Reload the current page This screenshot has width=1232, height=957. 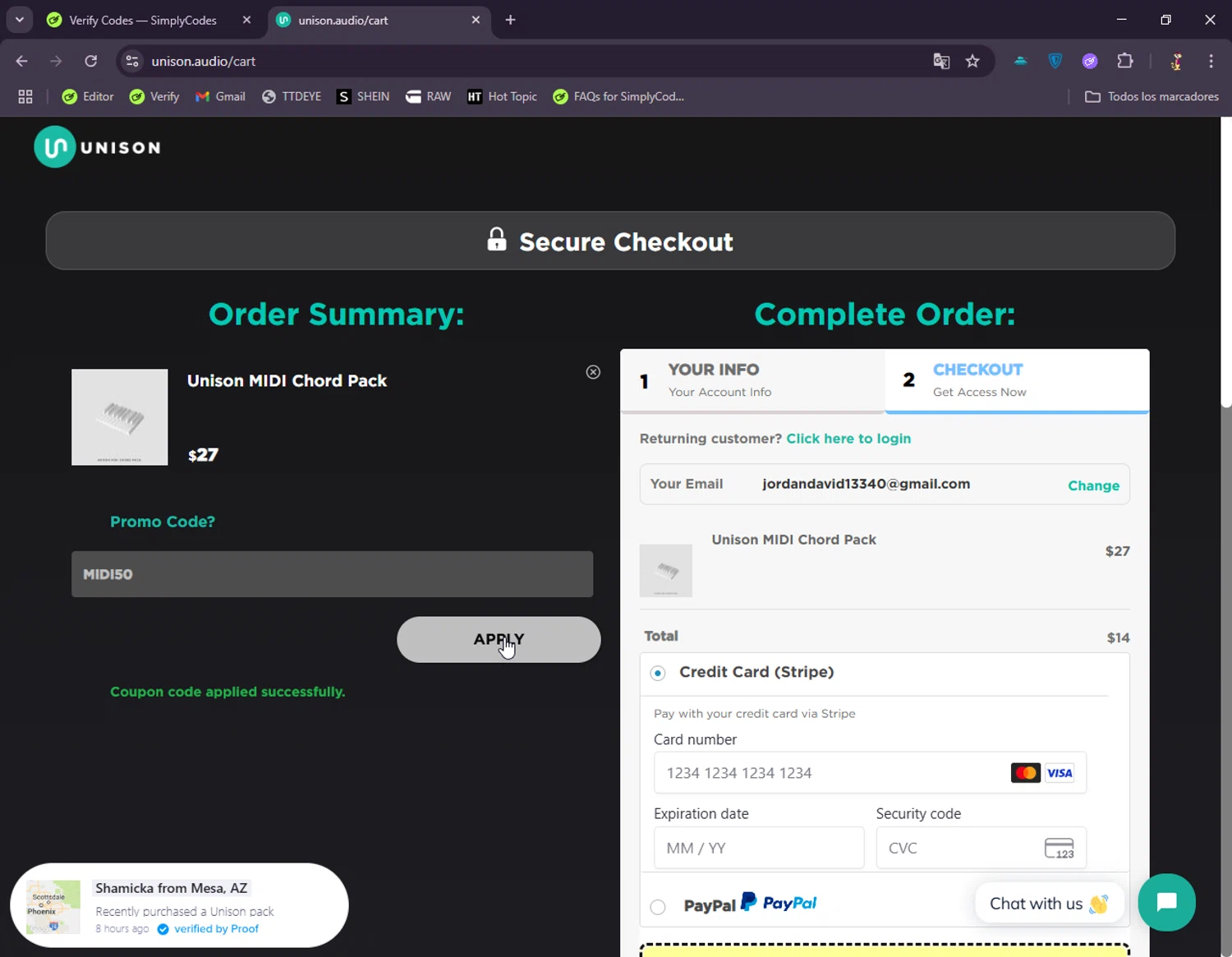click(91, 61)
